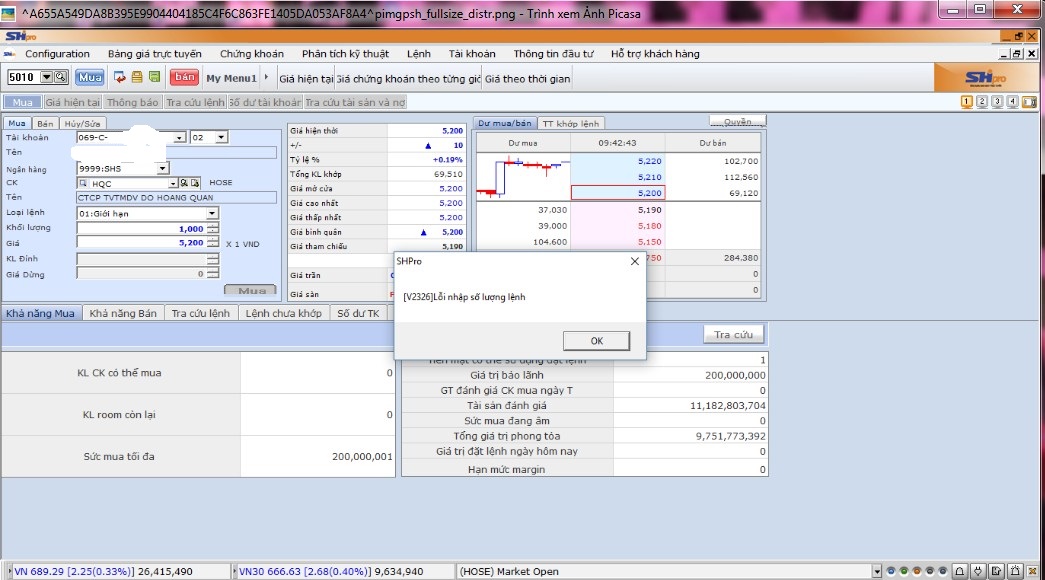The image size is (1045, 580).
Task: Open the Configuration menu
Action: pos(57,54)
